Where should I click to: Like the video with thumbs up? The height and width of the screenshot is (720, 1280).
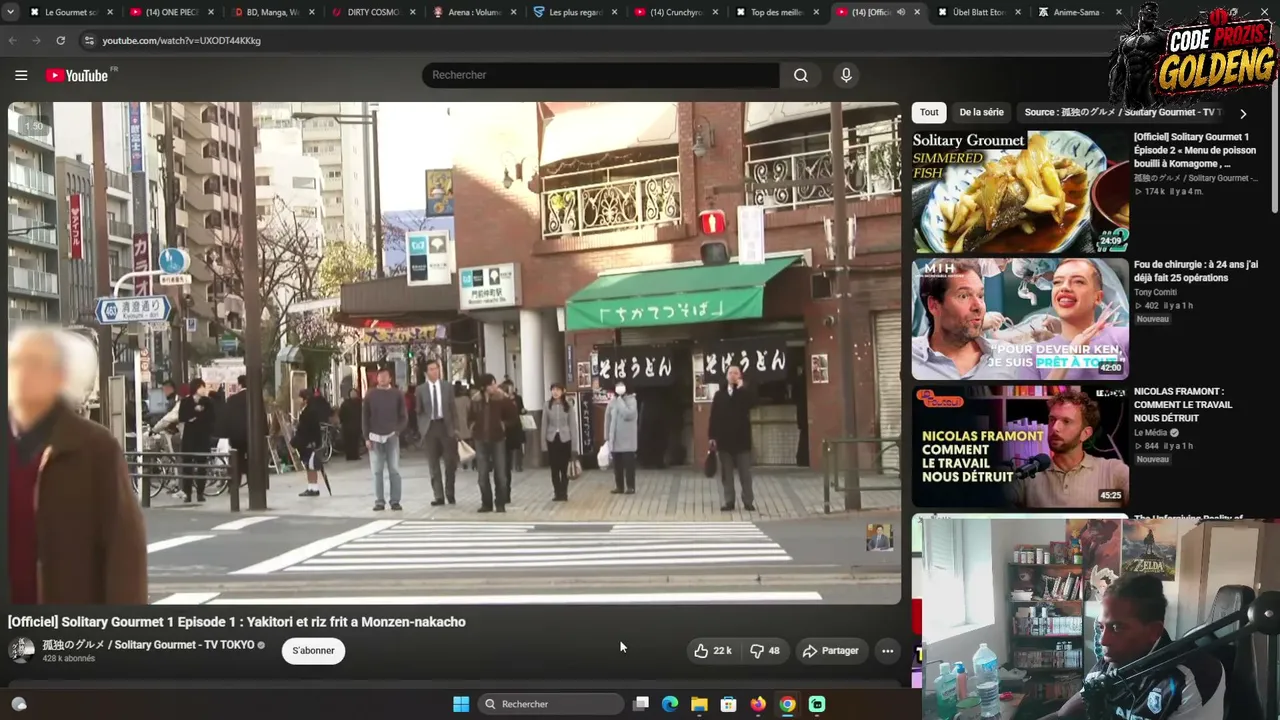[712, 651]
